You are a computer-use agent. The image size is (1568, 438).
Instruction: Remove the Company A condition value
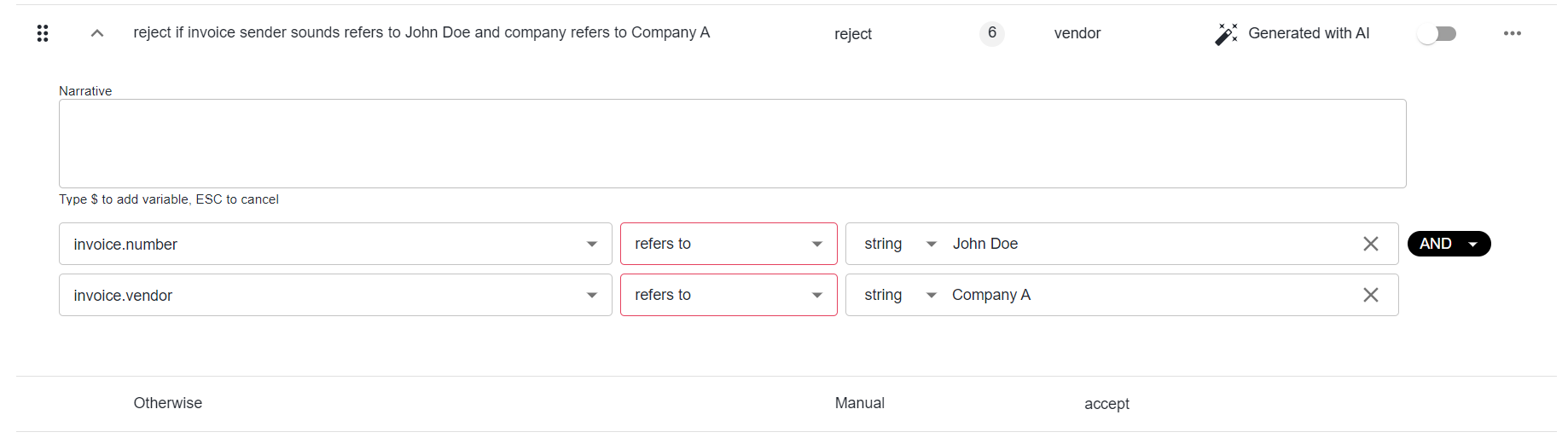coord(1371,295)
